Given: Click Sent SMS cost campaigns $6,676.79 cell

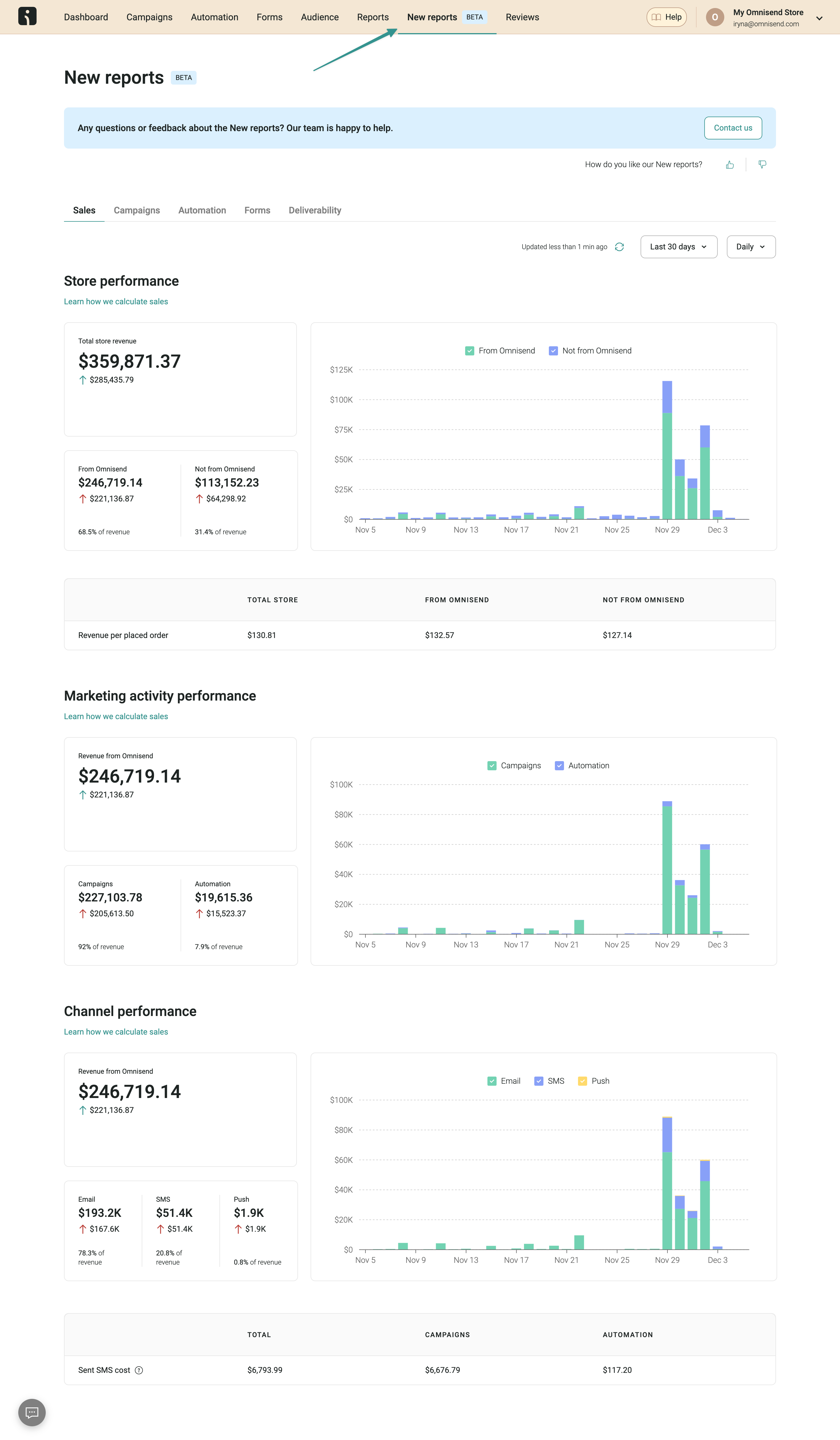Looking at the screenshot, I should [x=442, y=1370].
